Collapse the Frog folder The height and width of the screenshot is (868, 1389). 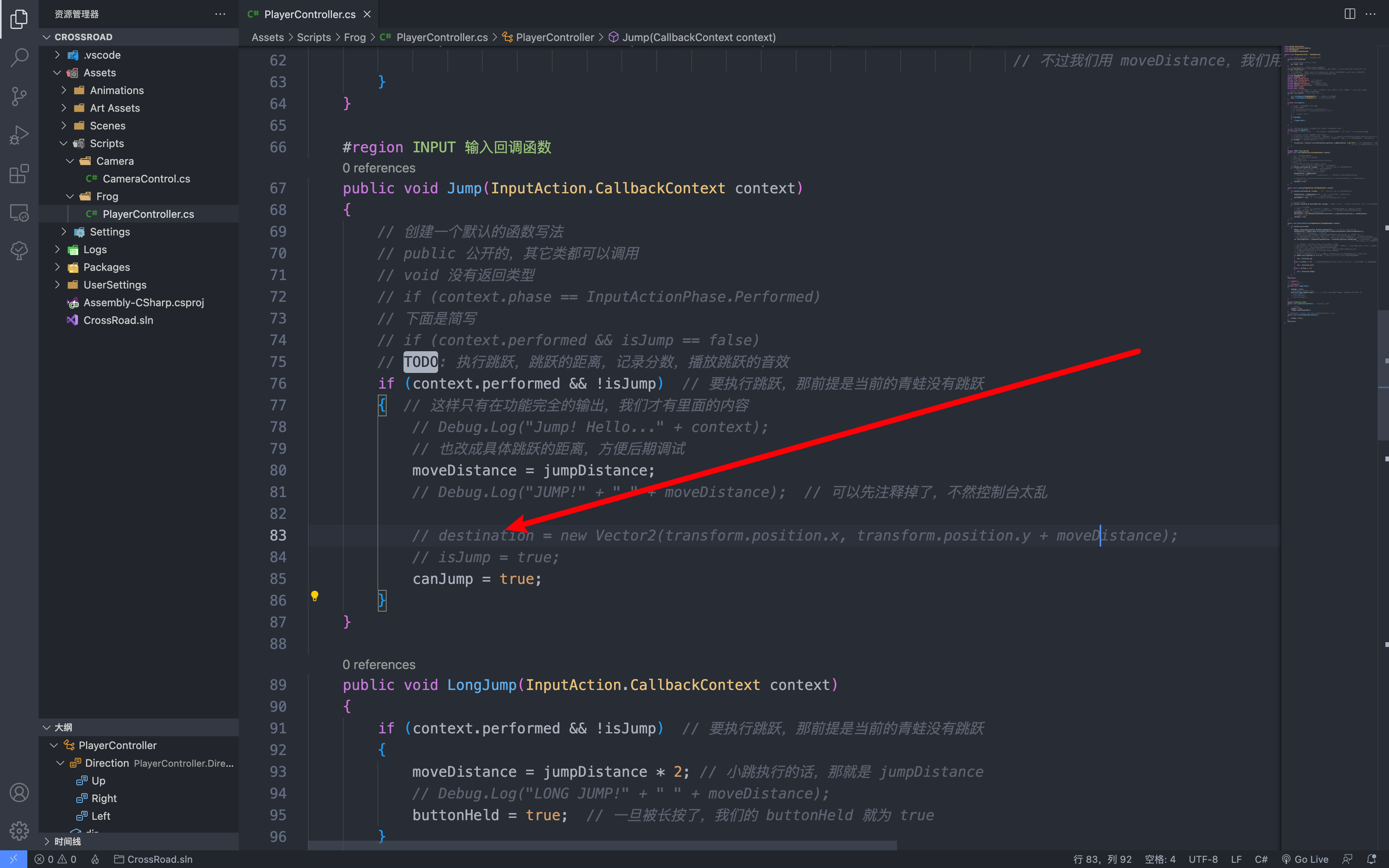[138, 197]
